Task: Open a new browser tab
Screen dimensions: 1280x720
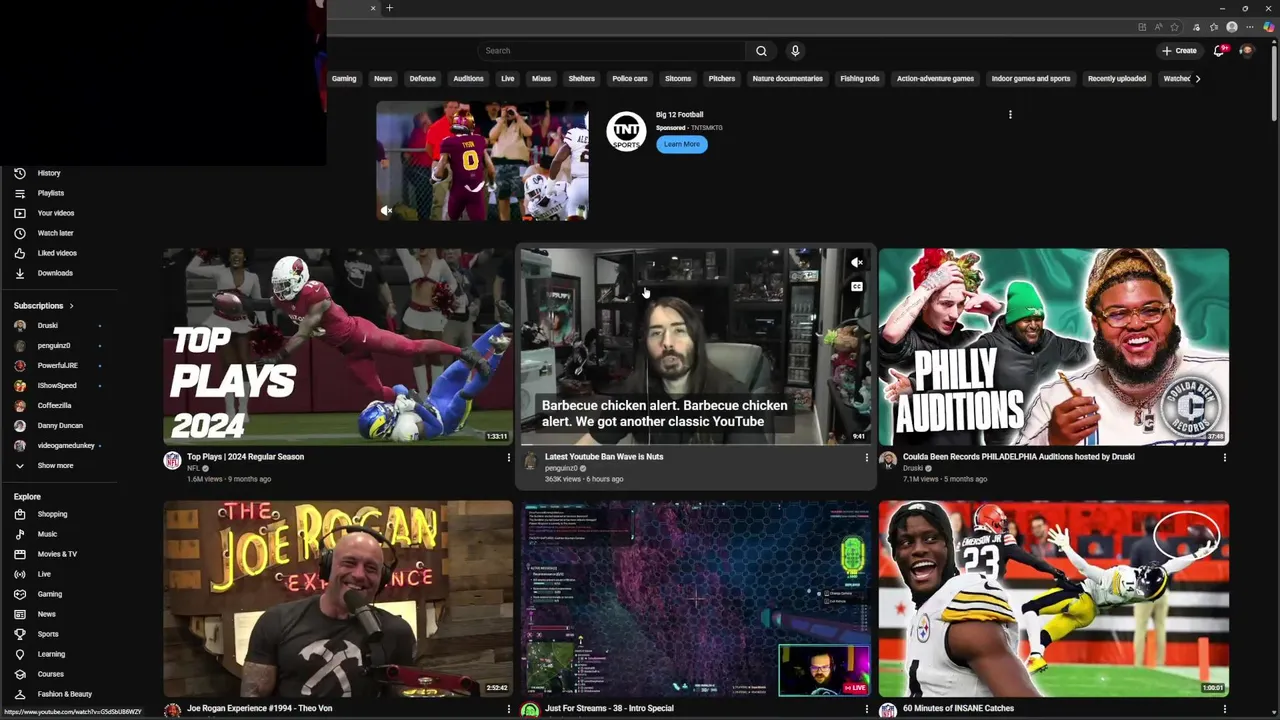Action: click(x=389, y=8)
